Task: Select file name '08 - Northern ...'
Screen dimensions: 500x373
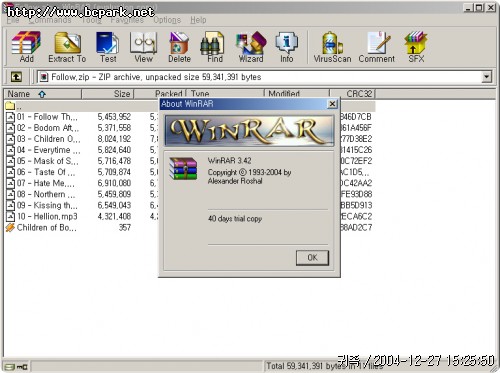Action: (46, 194)
